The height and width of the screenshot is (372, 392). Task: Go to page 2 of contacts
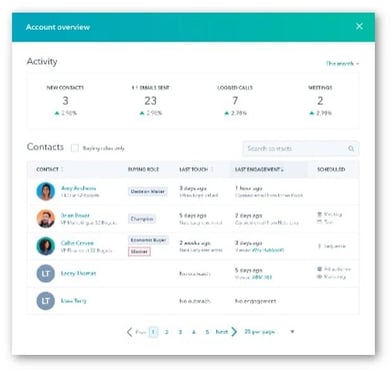coord(166,332)
